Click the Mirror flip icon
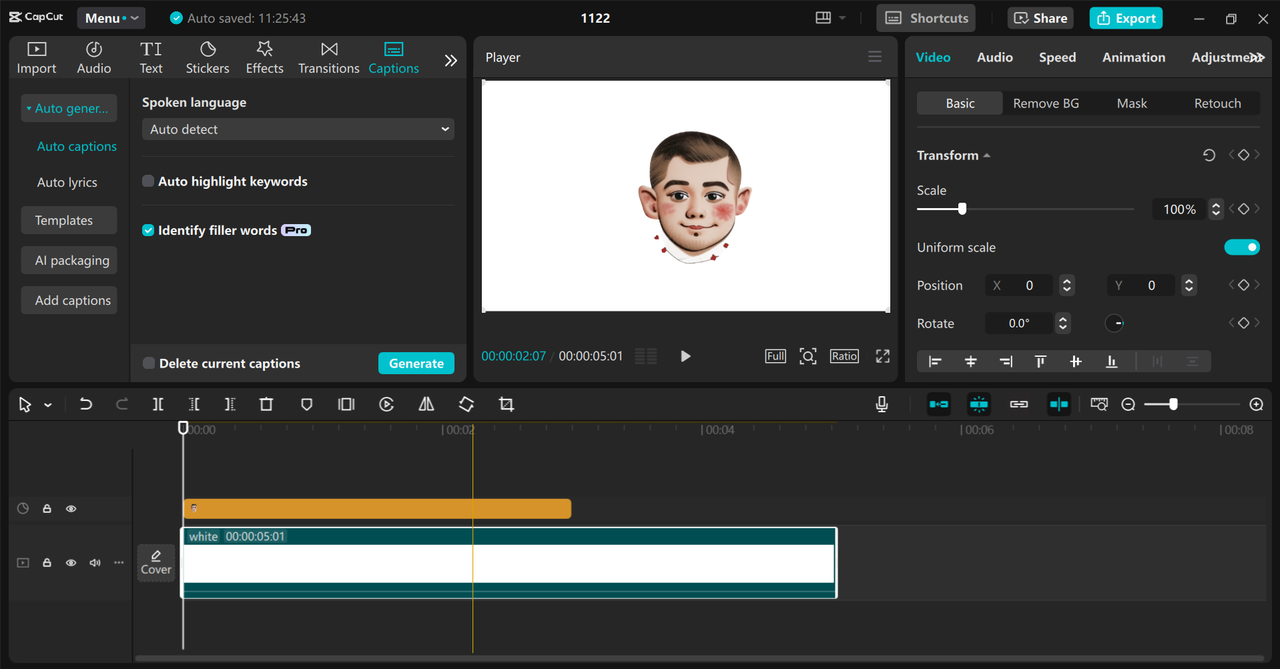1280x669 pixels. [x=426, y=404]
